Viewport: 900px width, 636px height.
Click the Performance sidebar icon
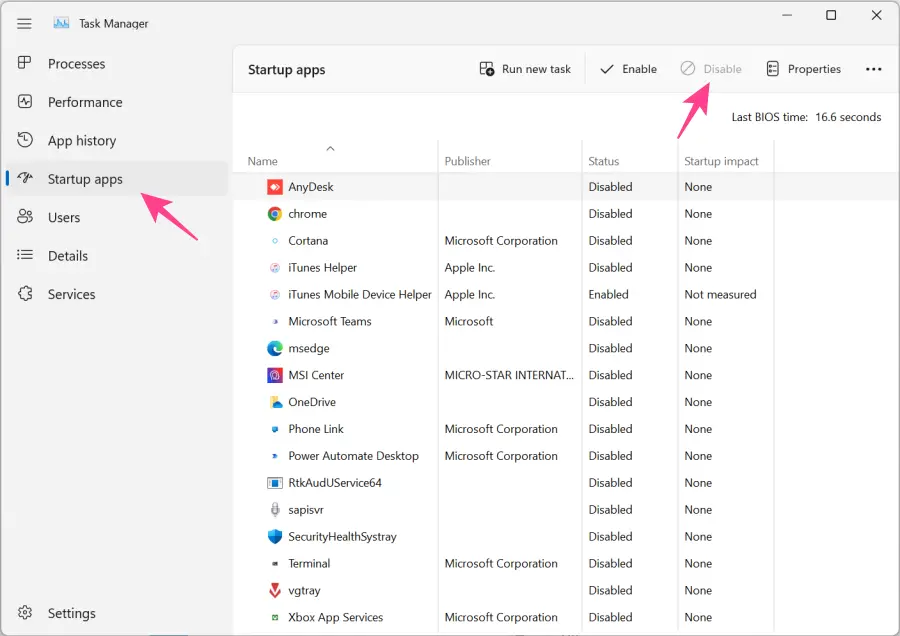tap(25, 102)
